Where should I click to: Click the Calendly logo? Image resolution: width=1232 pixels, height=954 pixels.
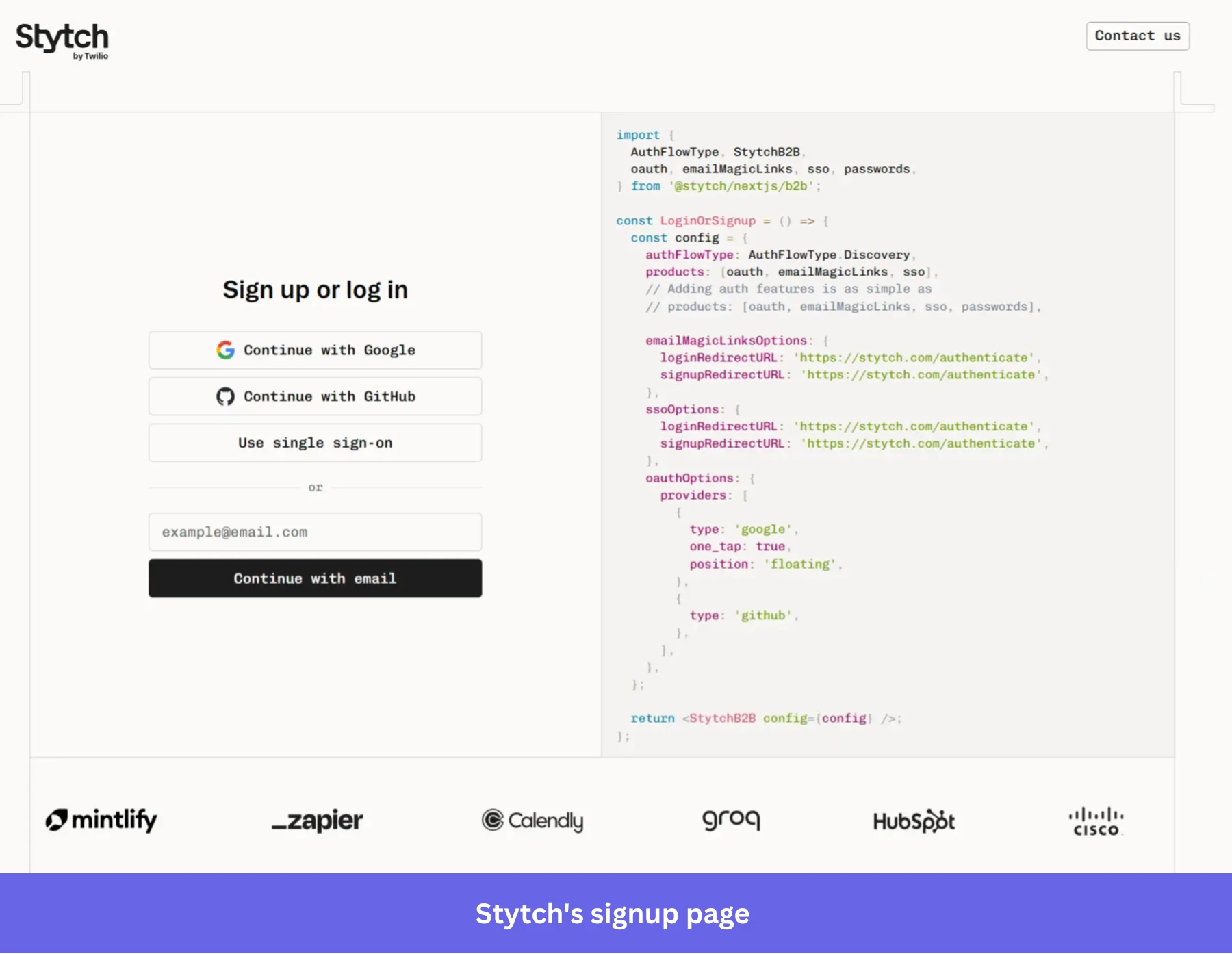pos(532,821)
